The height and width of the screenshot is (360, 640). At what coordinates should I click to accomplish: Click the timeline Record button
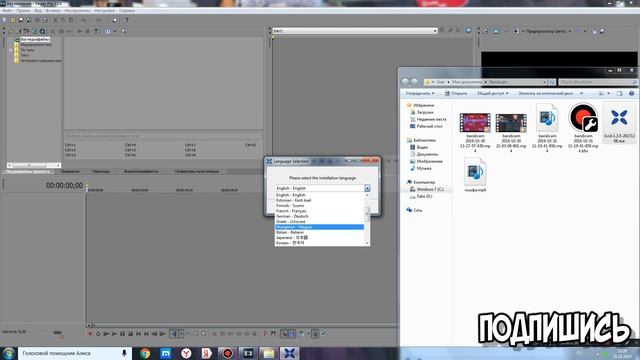[x=90, y=334]
